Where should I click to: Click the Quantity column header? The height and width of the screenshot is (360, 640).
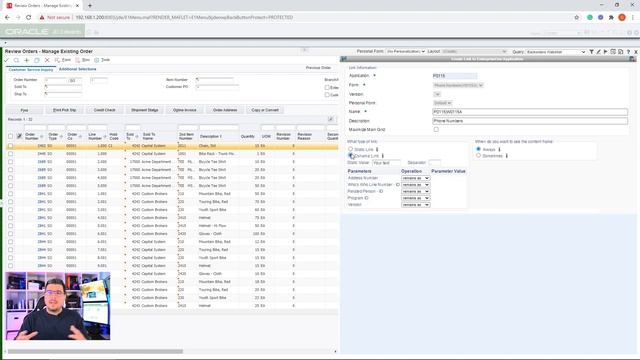247,136
